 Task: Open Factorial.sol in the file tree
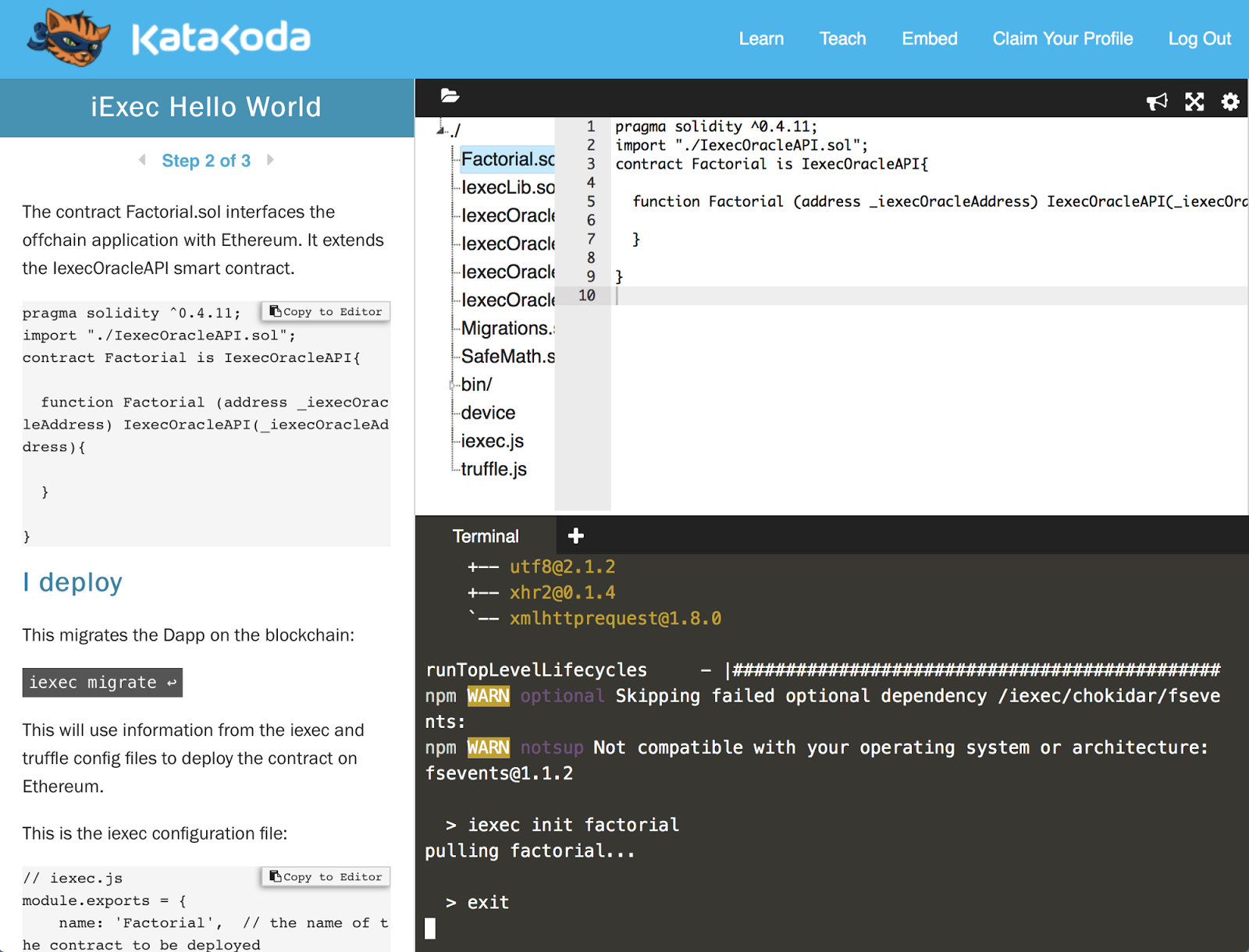coord(507,159)
